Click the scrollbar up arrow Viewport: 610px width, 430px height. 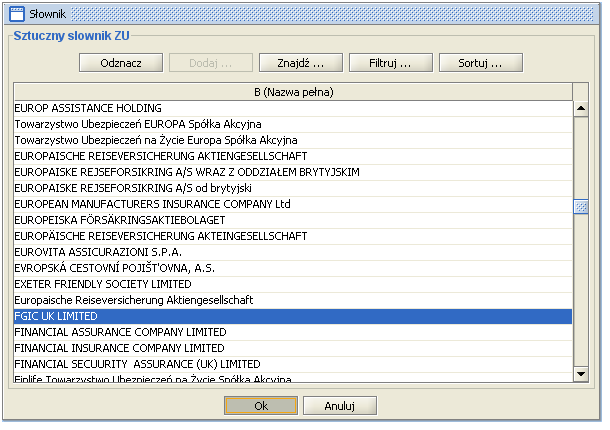tap(581, 108)
